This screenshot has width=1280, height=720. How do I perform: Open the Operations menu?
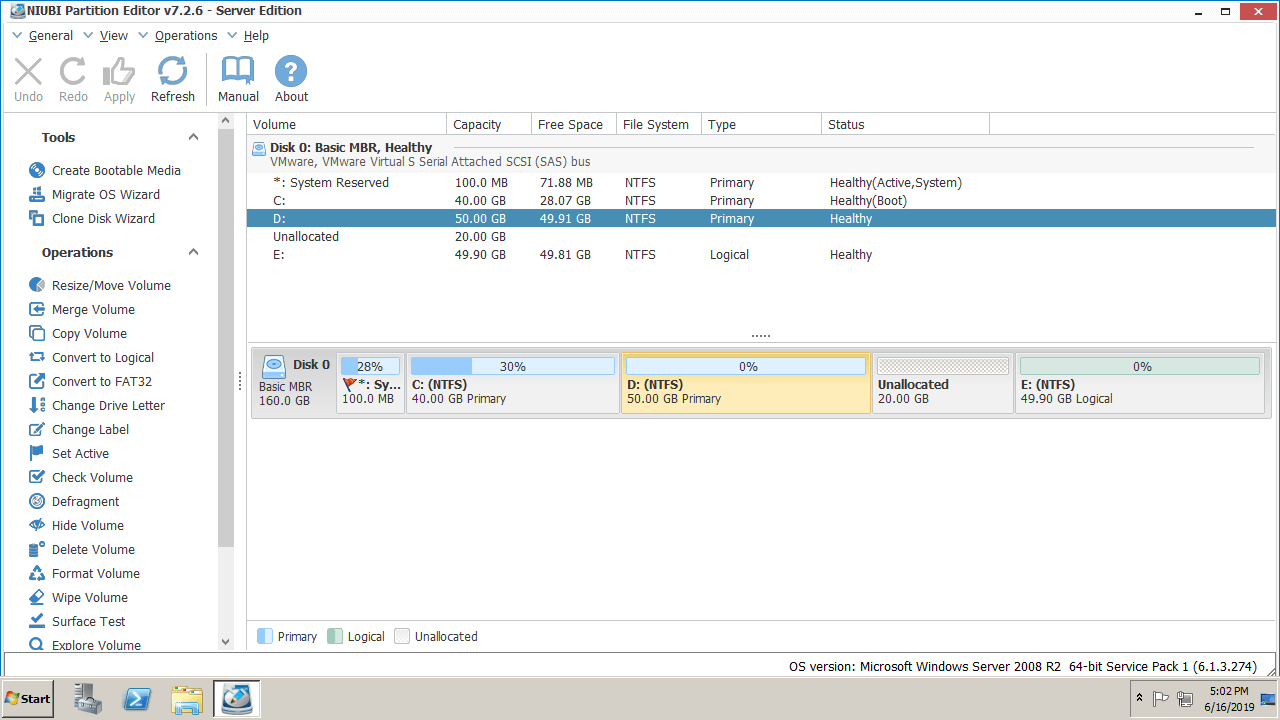tap(185, 36)
